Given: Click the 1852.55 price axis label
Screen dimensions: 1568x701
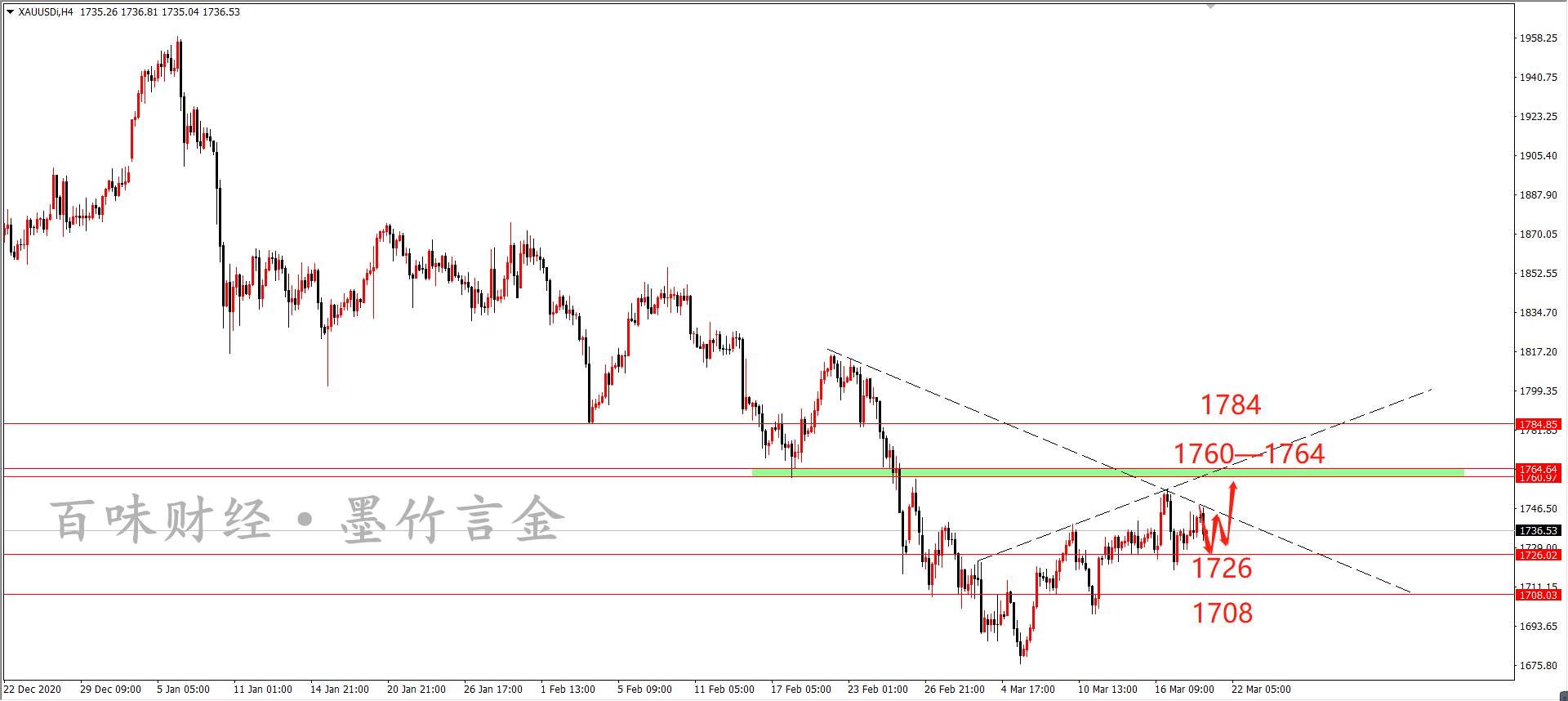Looking at the screenshot, I should tap(1538, 274).
